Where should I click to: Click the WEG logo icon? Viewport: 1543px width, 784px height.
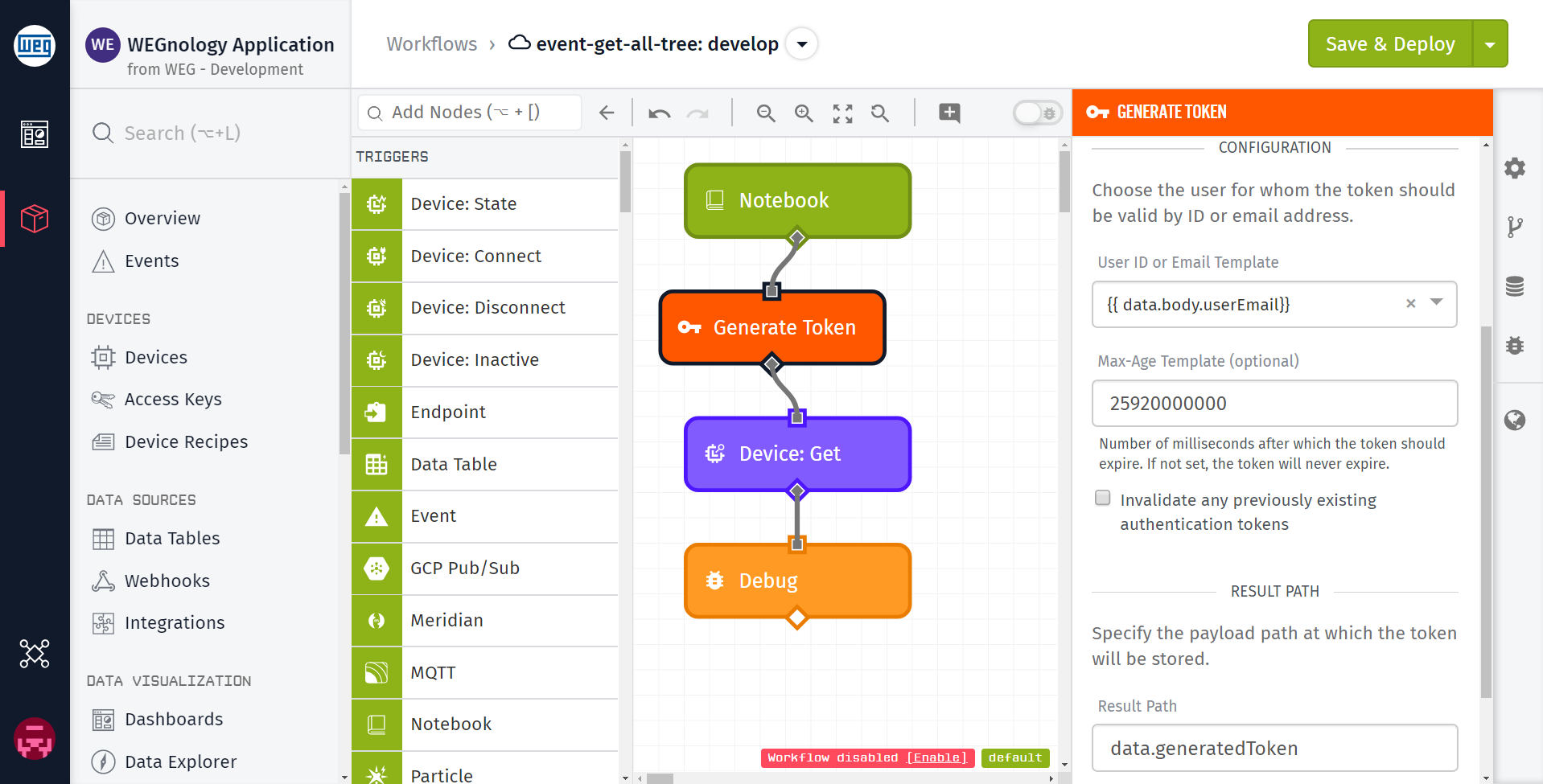[x=35, y=45]
